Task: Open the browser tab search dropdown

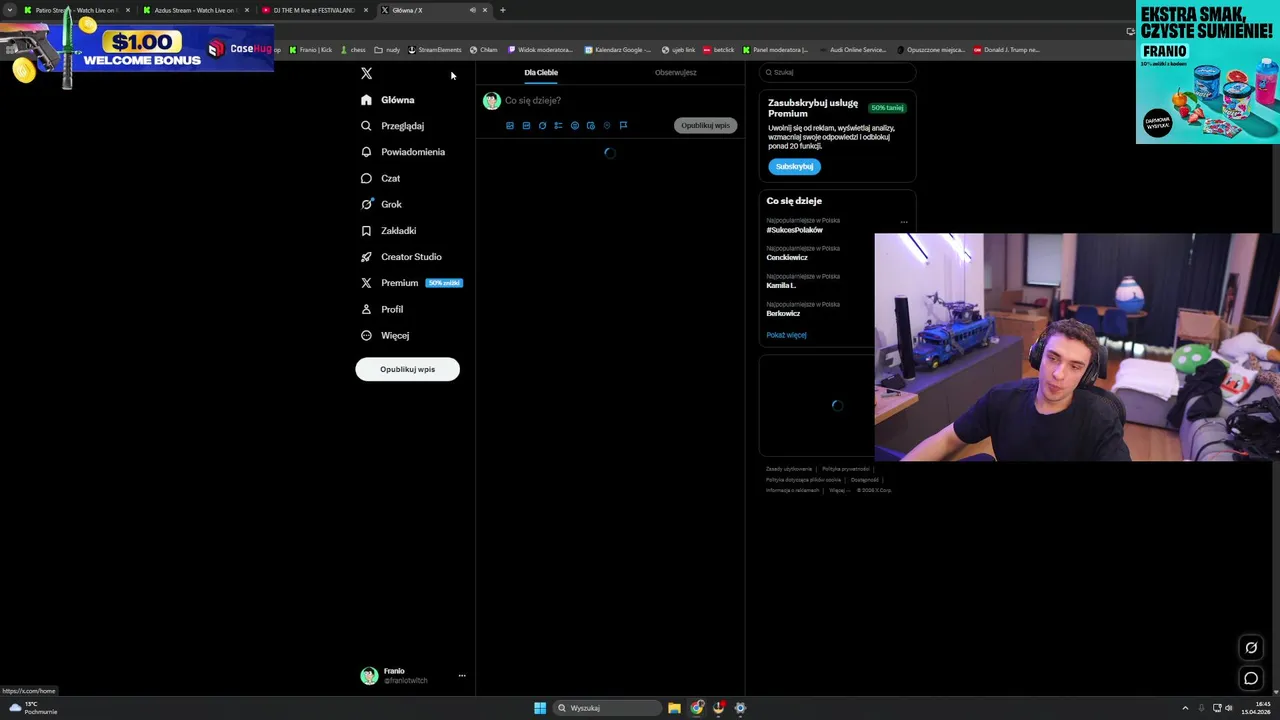Action: 10,10
